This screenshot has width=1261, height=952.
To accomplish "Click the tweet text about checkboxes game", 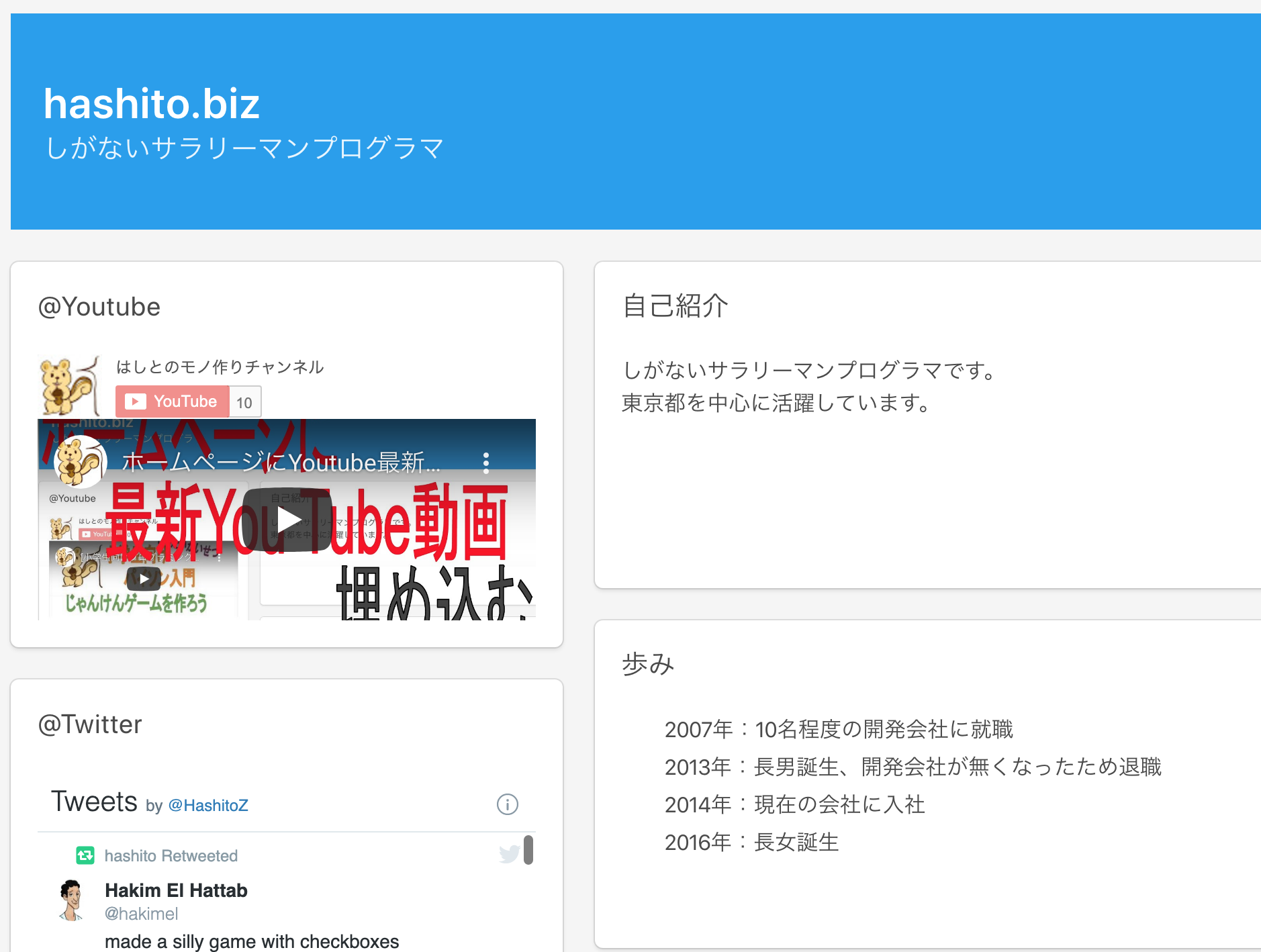I will click(252, 941).
